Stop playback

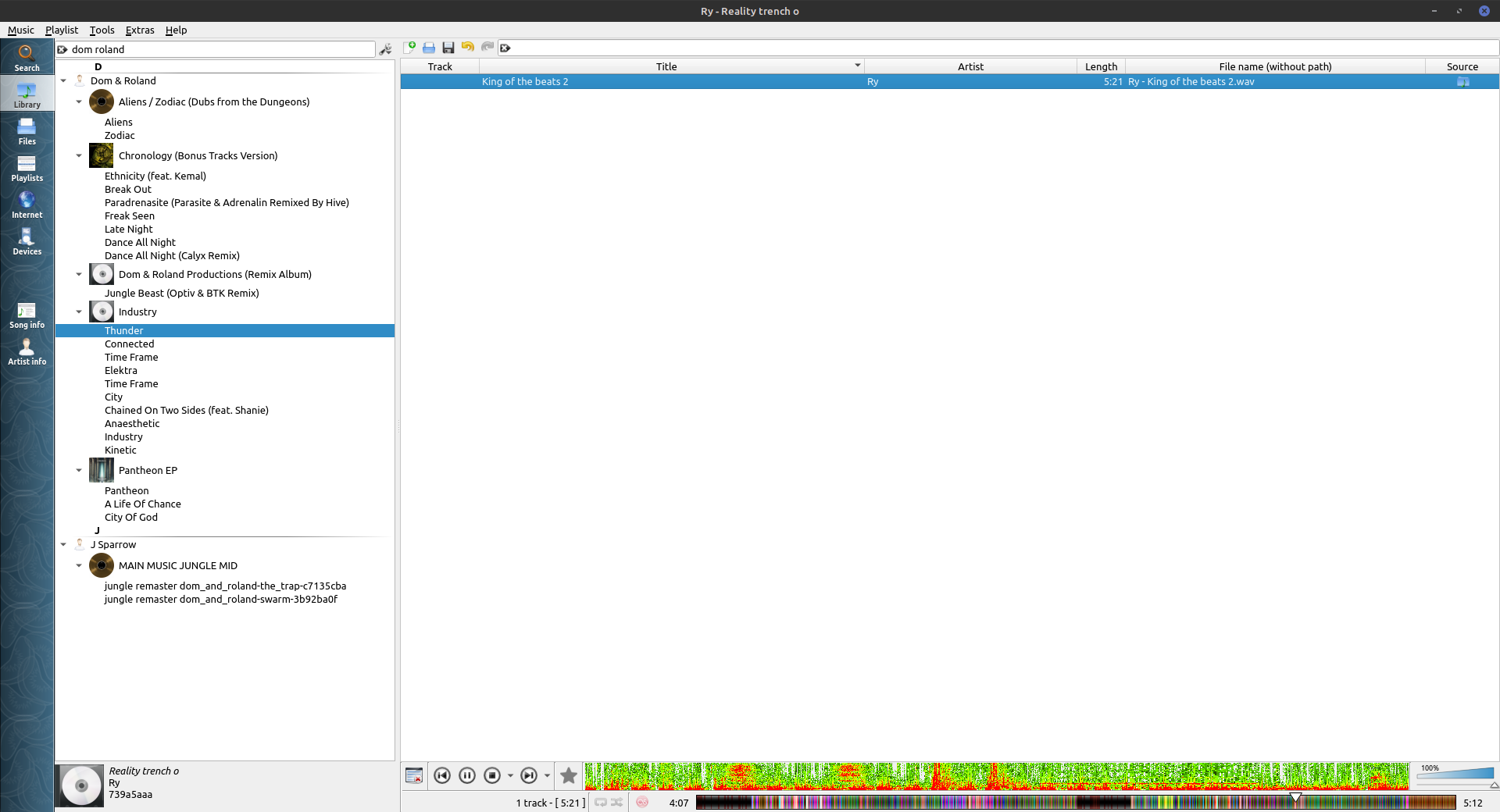pyautogui.click(x=492, y=775)
